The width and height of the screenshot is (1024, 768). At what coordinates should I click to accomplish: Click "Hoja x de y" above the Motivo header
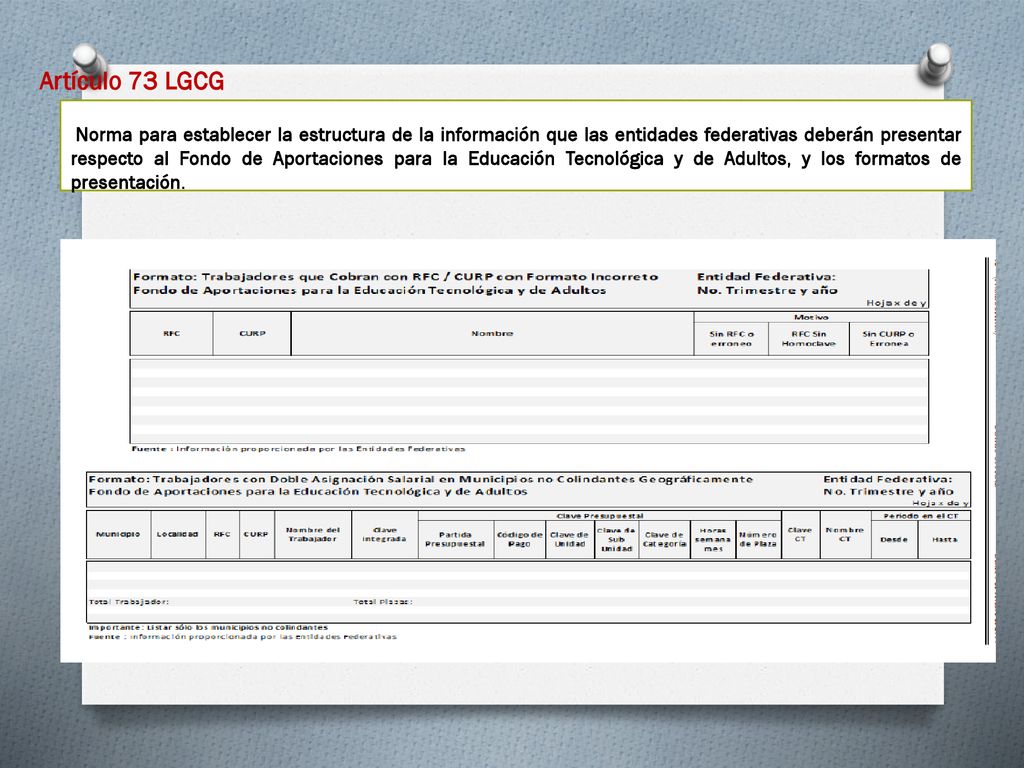(x=897, y=303)
